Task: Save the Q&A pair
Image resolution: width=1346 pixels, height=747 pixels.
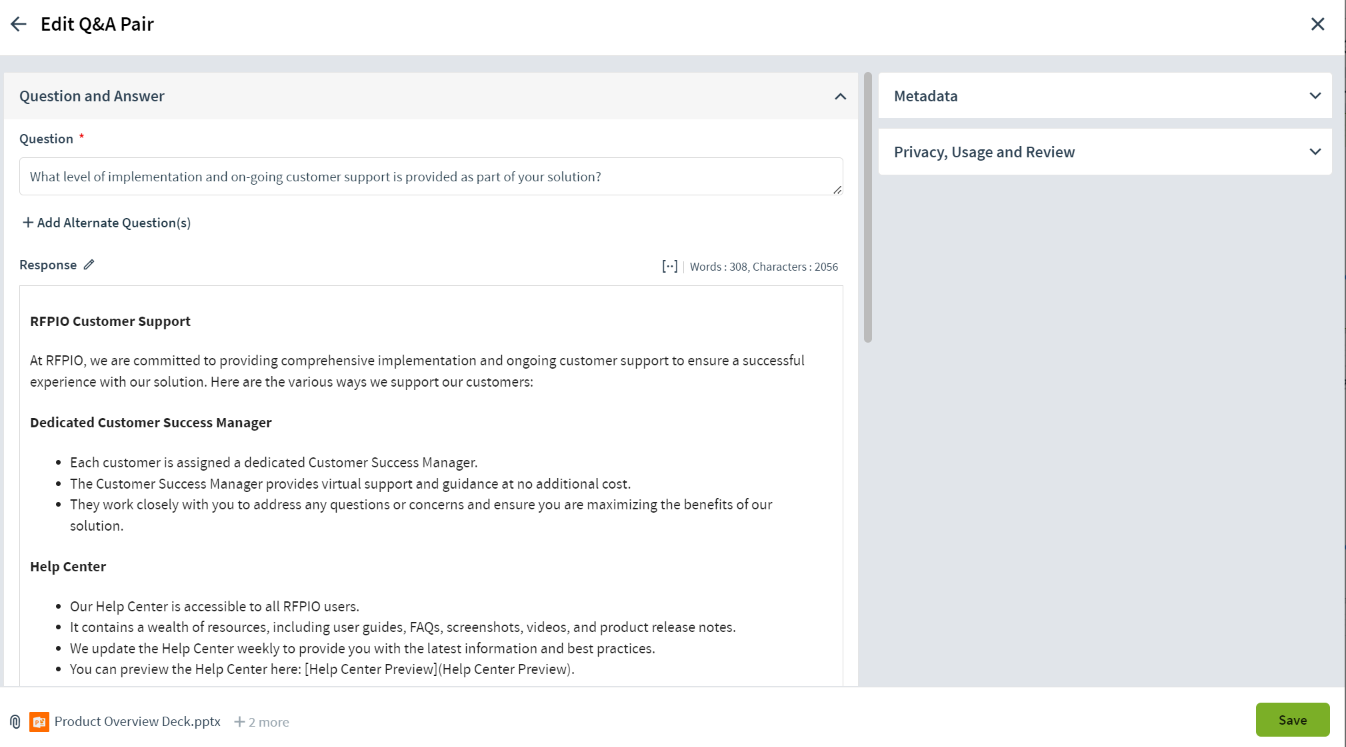Action: [x=1292, y=720]
